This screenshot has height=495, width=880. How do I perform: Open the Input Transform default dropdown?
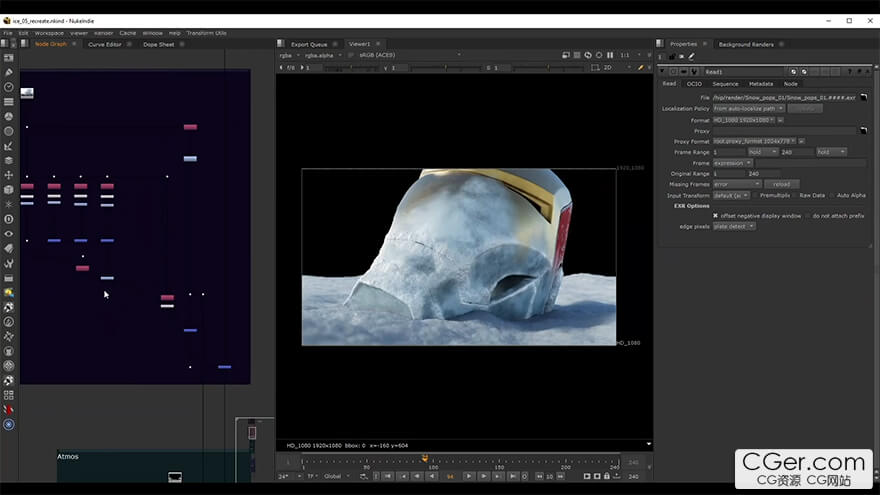731,195
